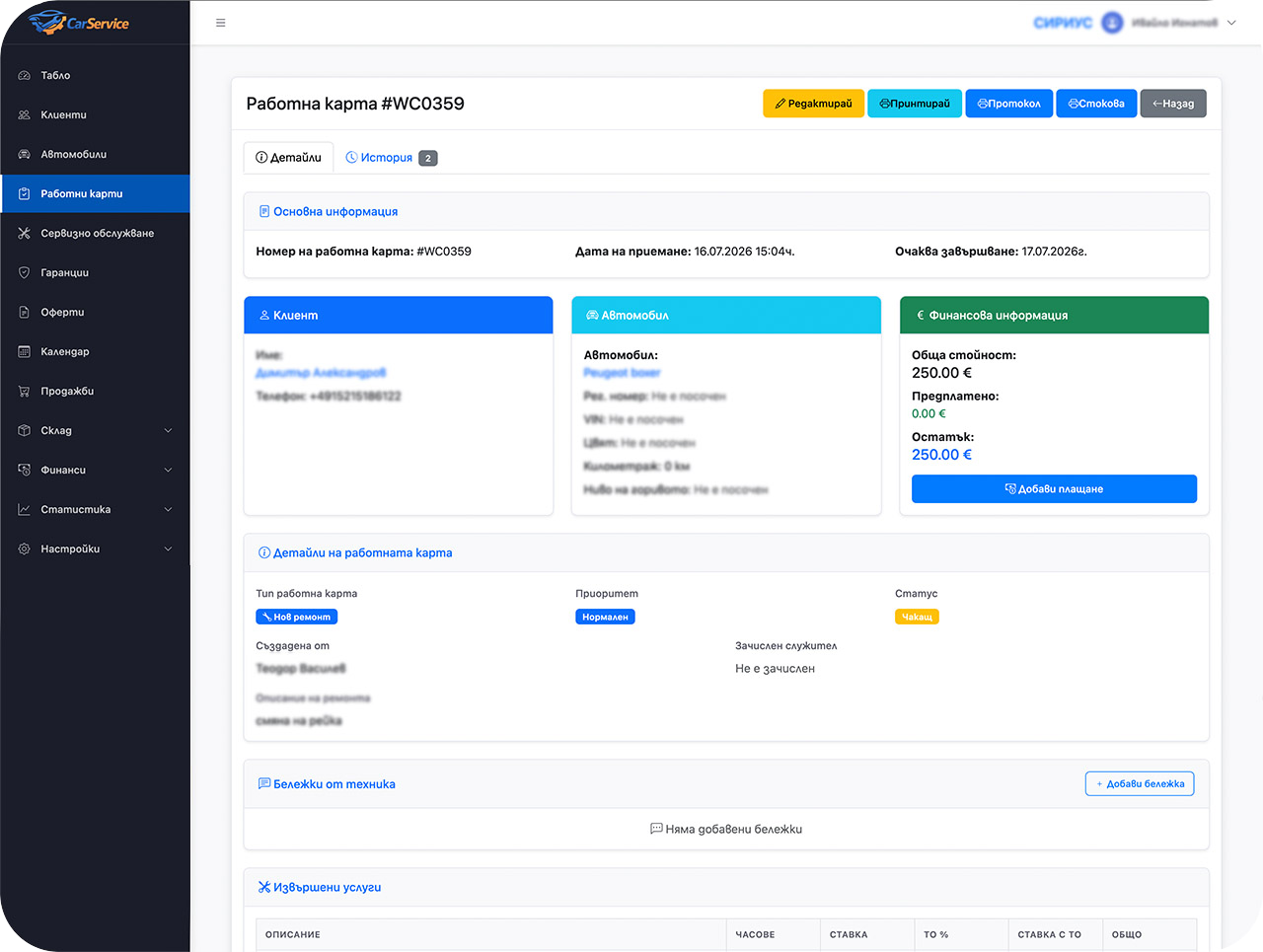This screenshot has width=1263, height=952.
Task: Click the prepaid amount 0.00 €
Action: click(x=929, y=414)
